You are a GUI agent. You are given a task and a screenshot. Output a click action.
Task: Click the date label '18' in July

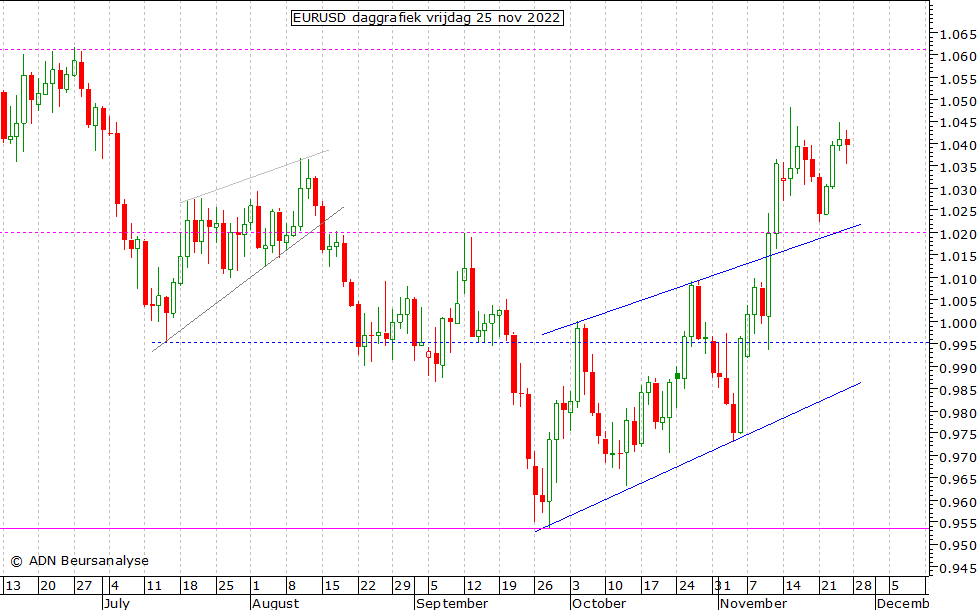[190, 586]
